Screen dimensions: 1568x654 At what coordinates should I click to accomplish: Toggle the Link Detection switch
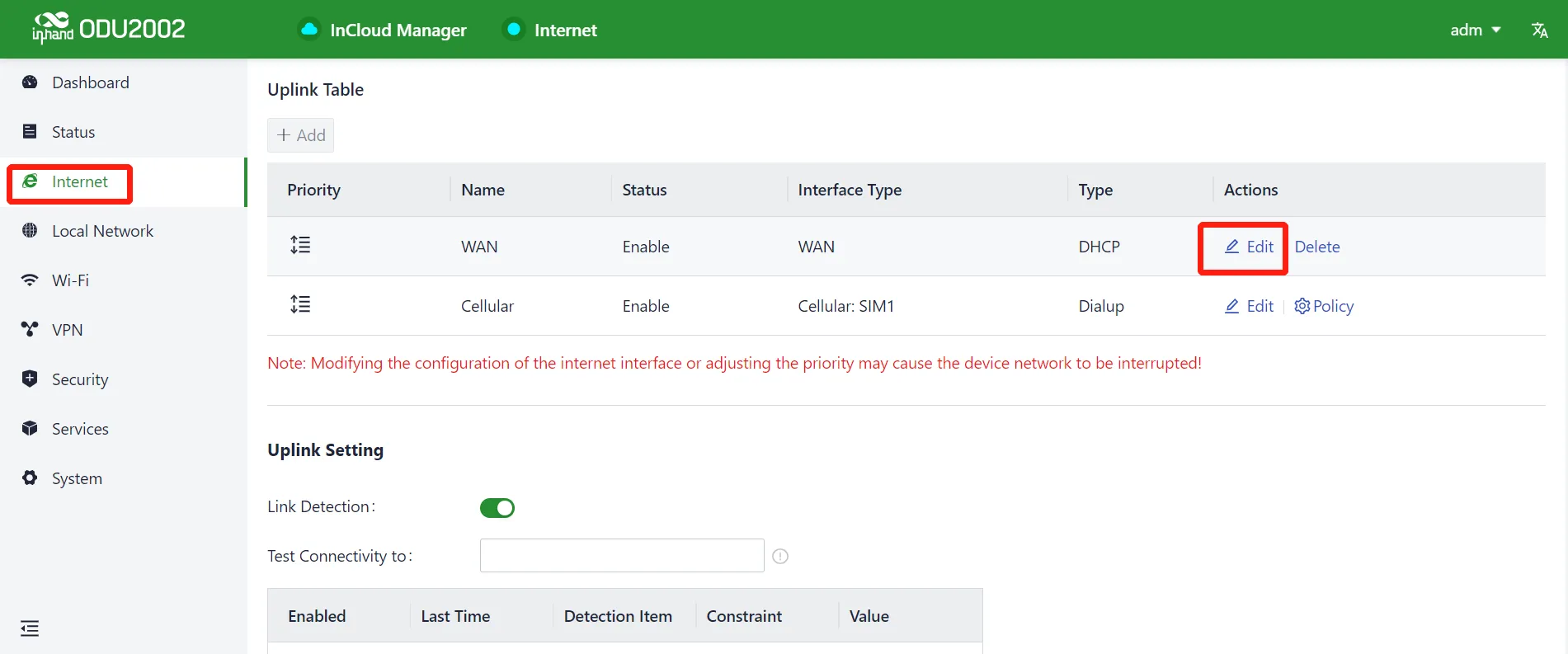(x=497, y=508)
